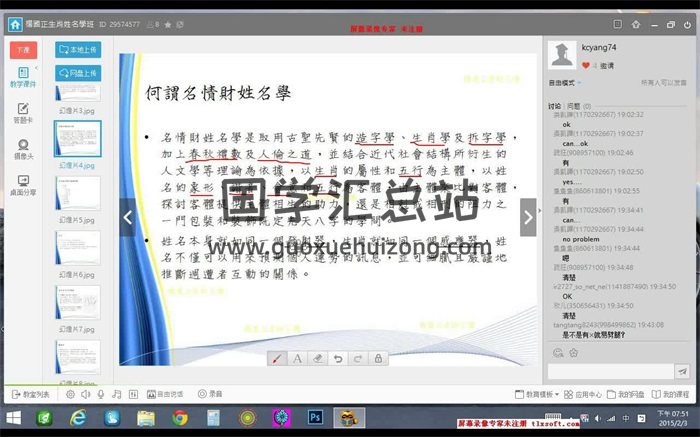The height and width of the screenshot is (437, 700).
Task: Click the system tray volume icon
Action: click(x=597, y=418)
